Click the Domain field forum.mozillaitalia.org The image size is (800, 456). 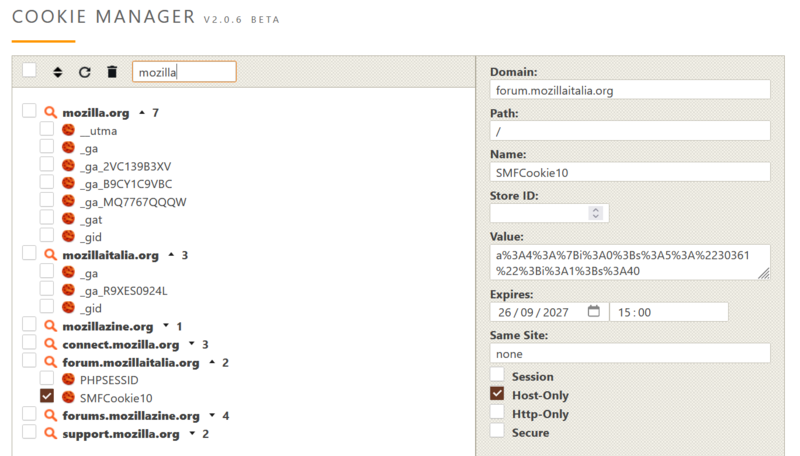pyautogui.click(x=630, y=90)
